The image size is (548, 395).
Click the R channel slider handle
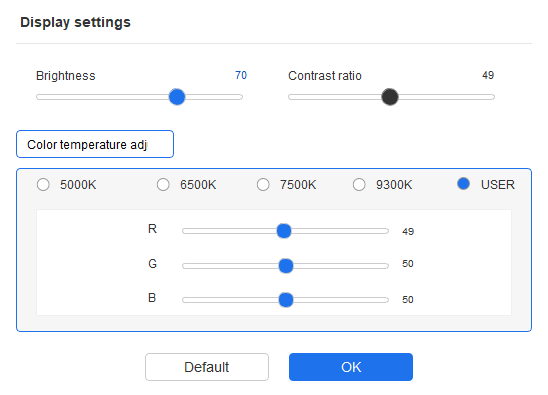click(284, 231)
